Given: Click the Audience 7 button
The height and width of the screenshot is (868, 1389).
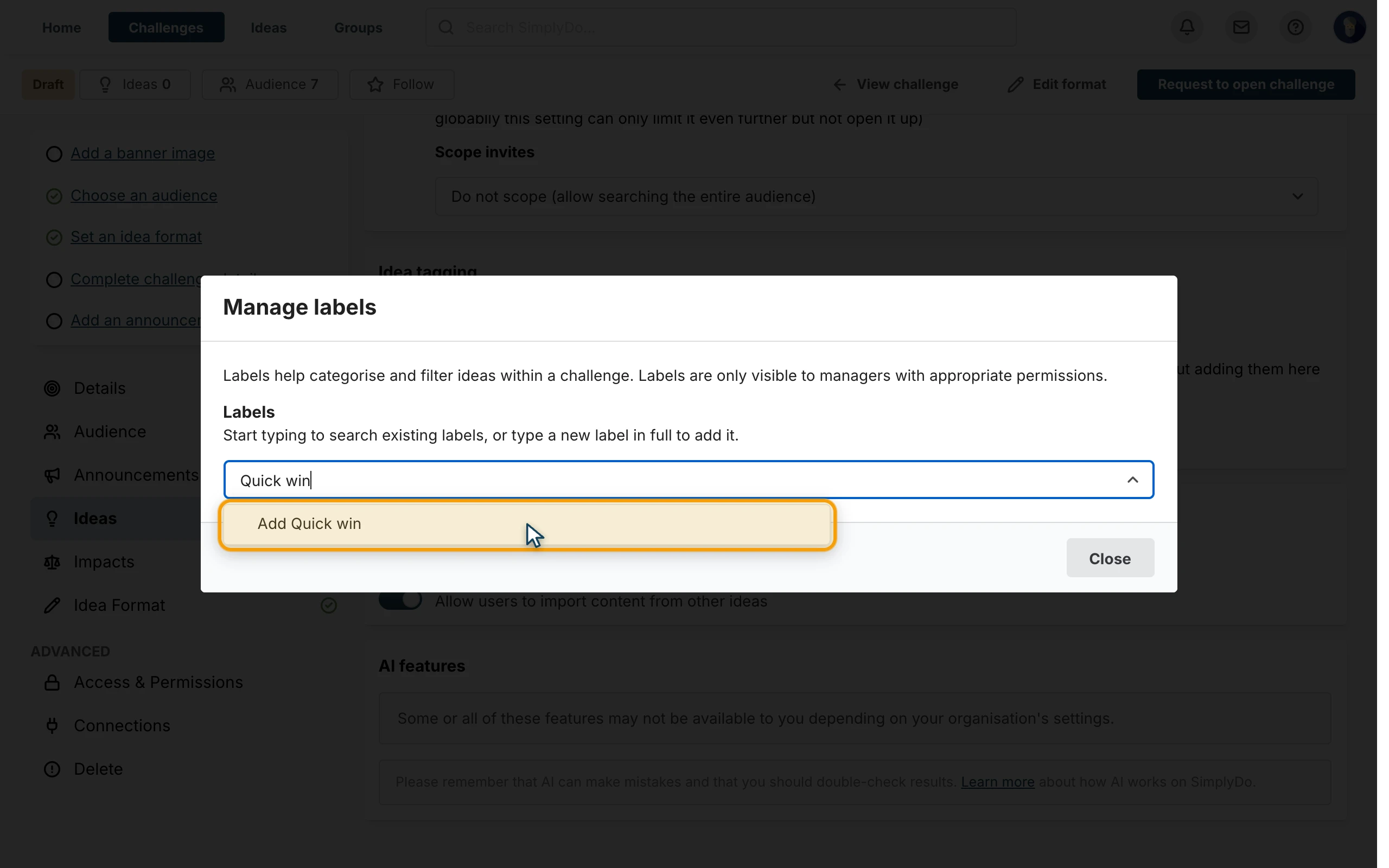Looking at the screenshot, I should (270, 85).
